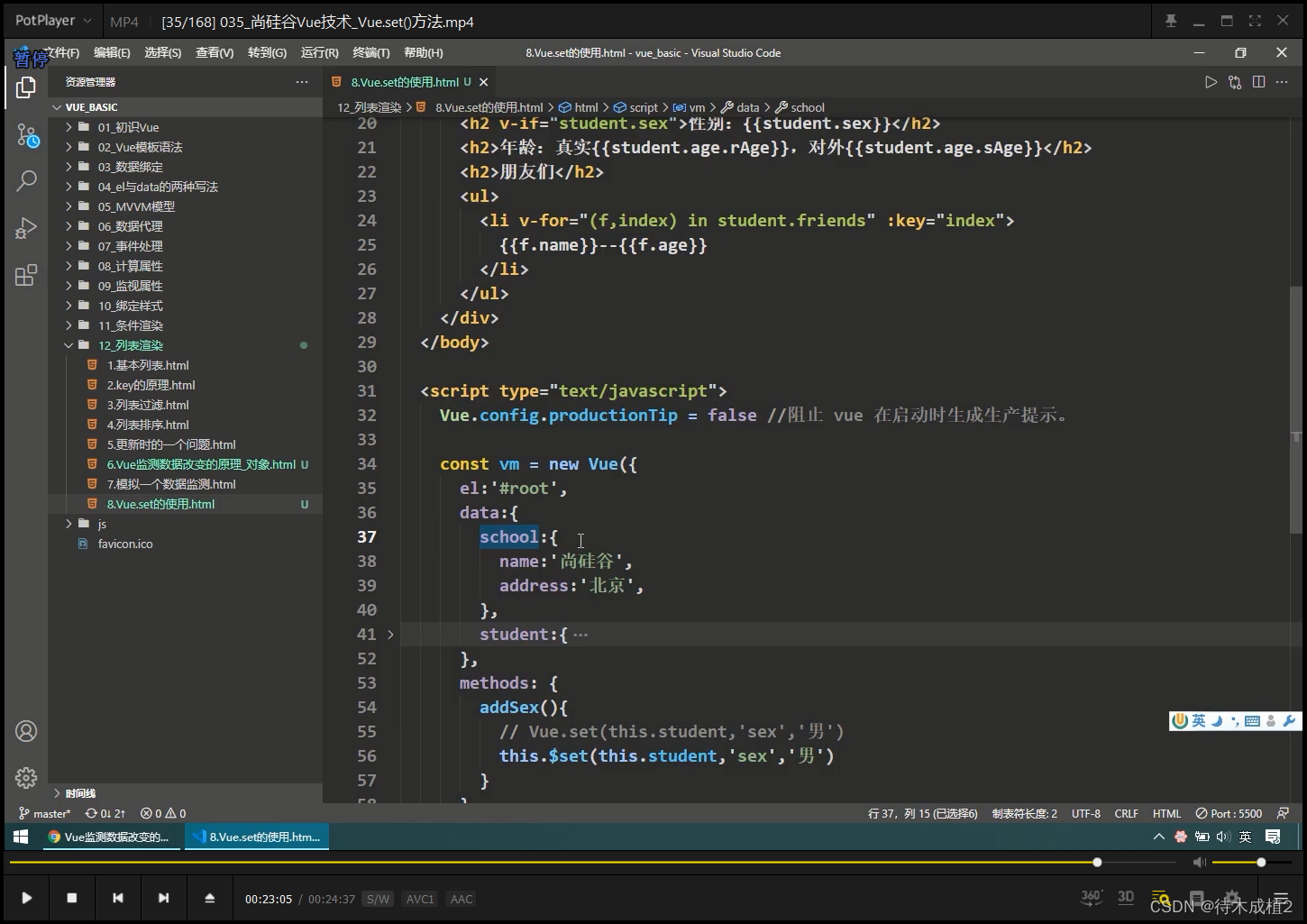Click the Run code triangle icon

coord(1211,82)
